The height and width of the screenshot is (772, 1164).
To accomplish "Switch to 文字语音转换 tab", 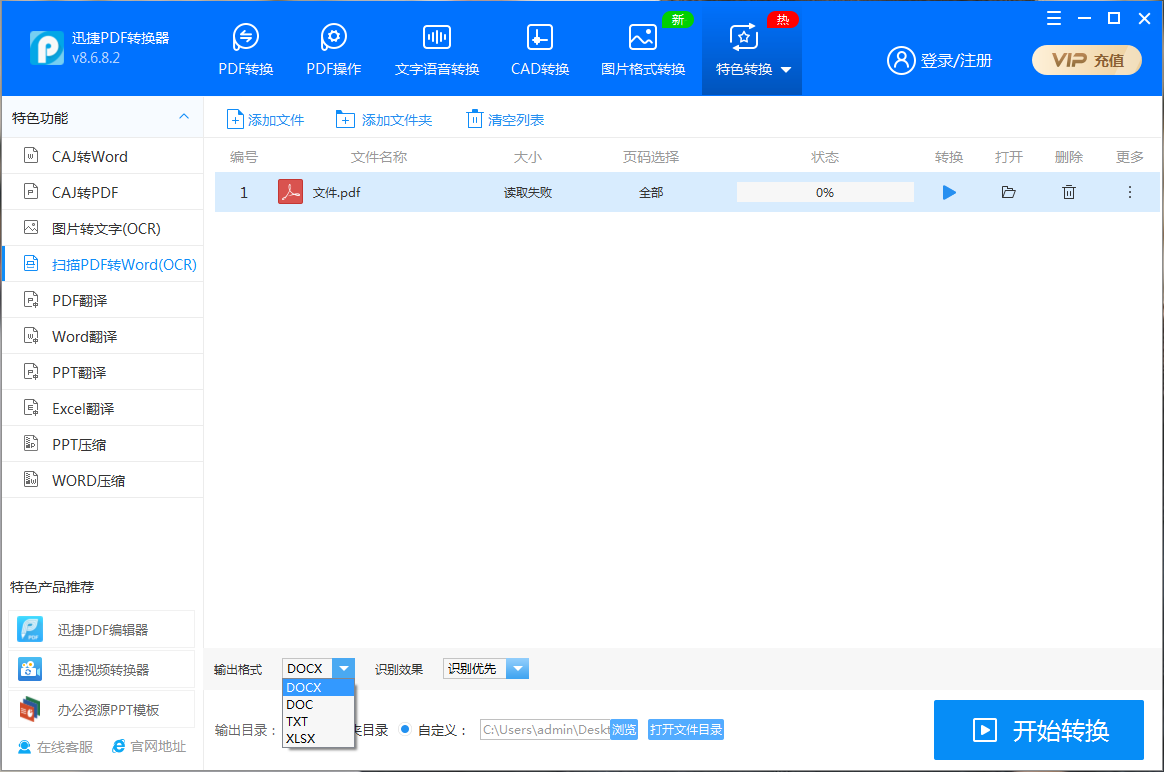I will (x=436, y=50).
